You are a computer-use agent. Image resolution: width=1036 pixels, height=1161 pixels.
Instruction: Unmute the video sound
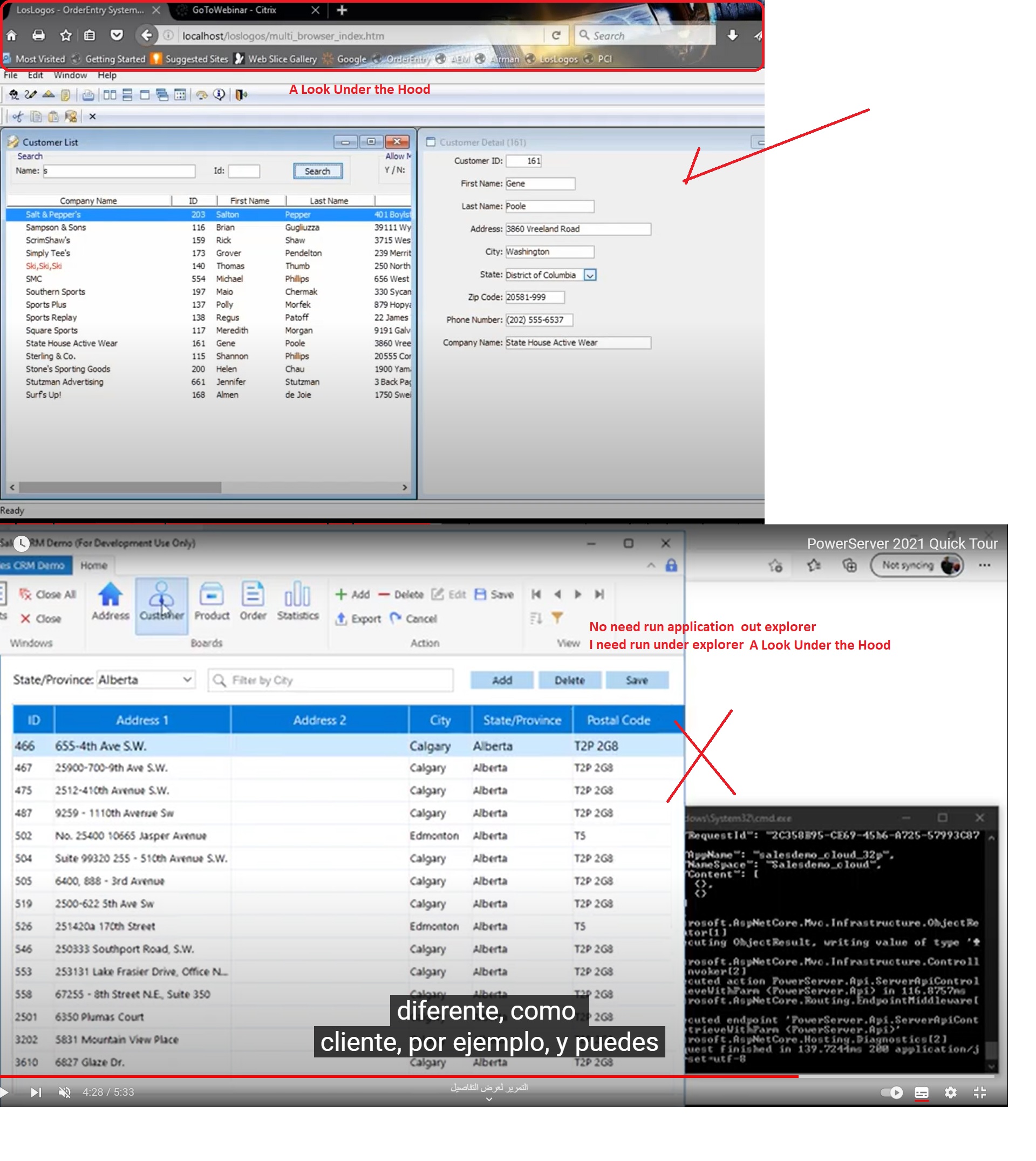(x=65, y=1092)
